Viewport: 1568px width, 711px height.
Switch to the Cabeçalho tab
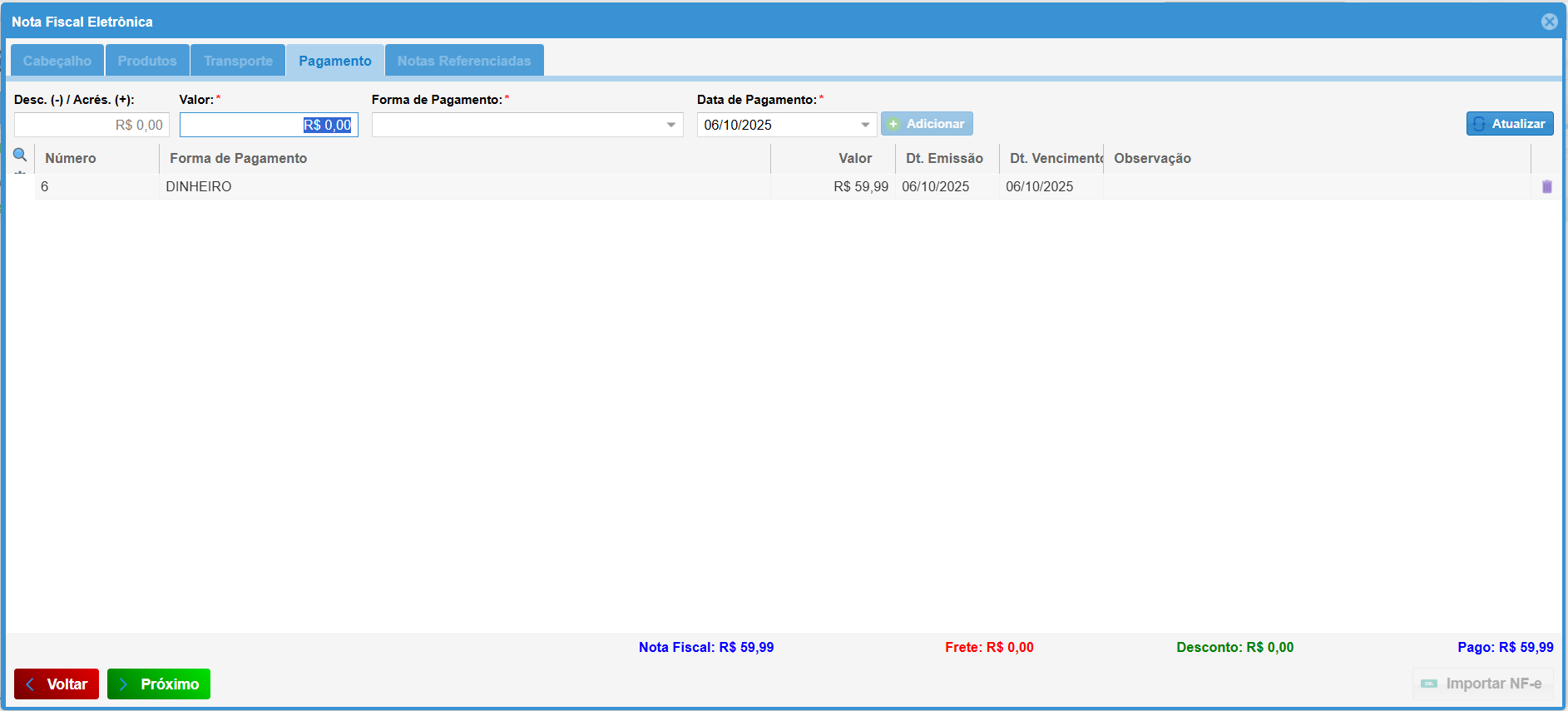[57, 61]
